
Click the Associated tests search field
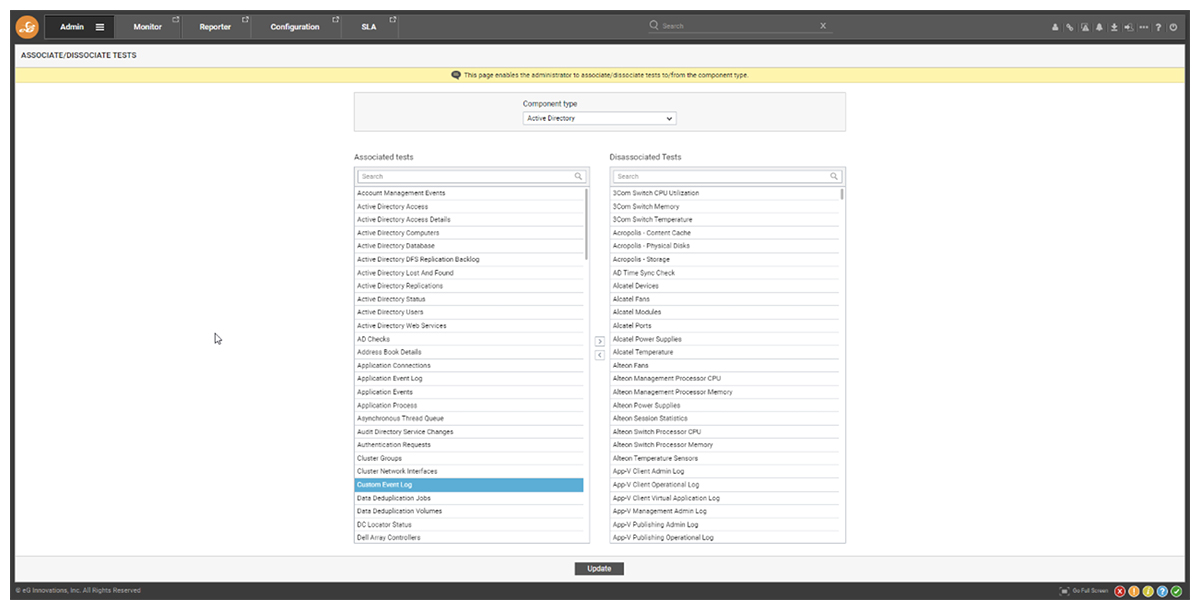pos(471,176)
